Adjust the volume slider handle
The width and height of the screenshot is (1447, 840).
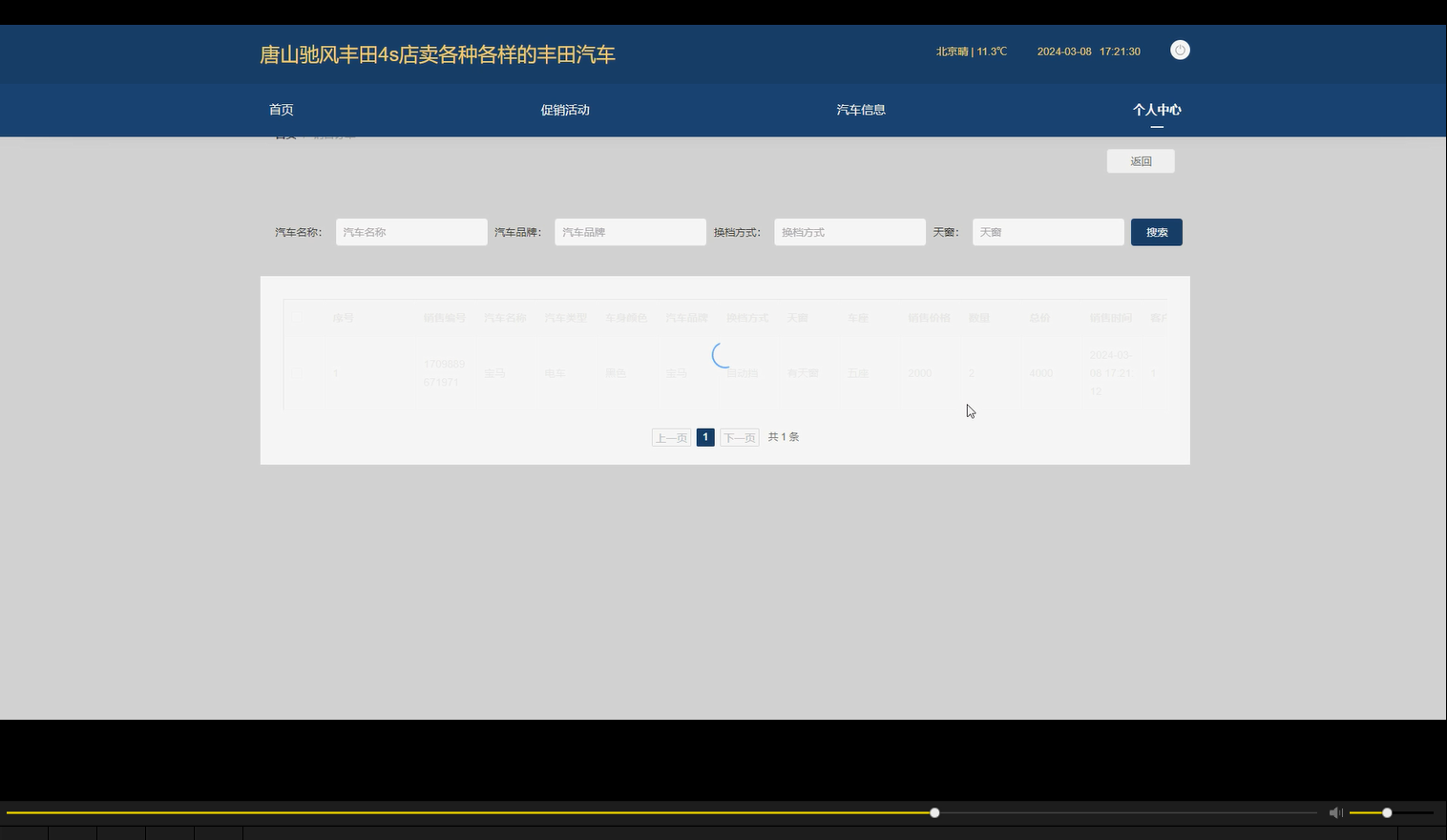(1387, 812)
